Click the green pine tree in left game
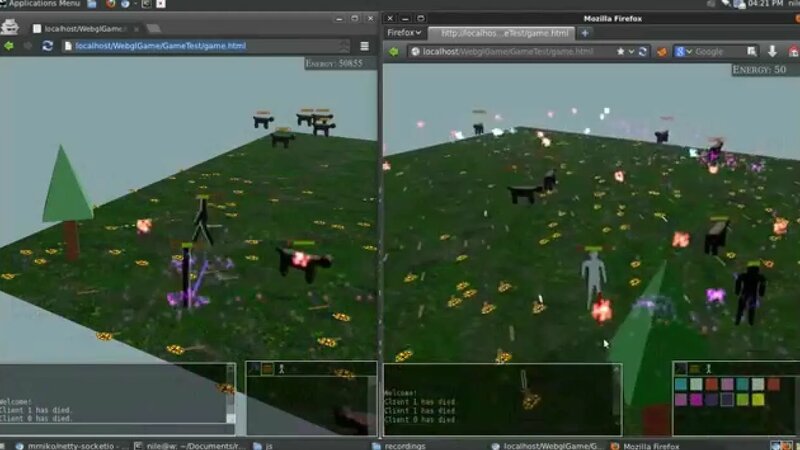This screenshot has height=450, width=800. pos(67,202)
